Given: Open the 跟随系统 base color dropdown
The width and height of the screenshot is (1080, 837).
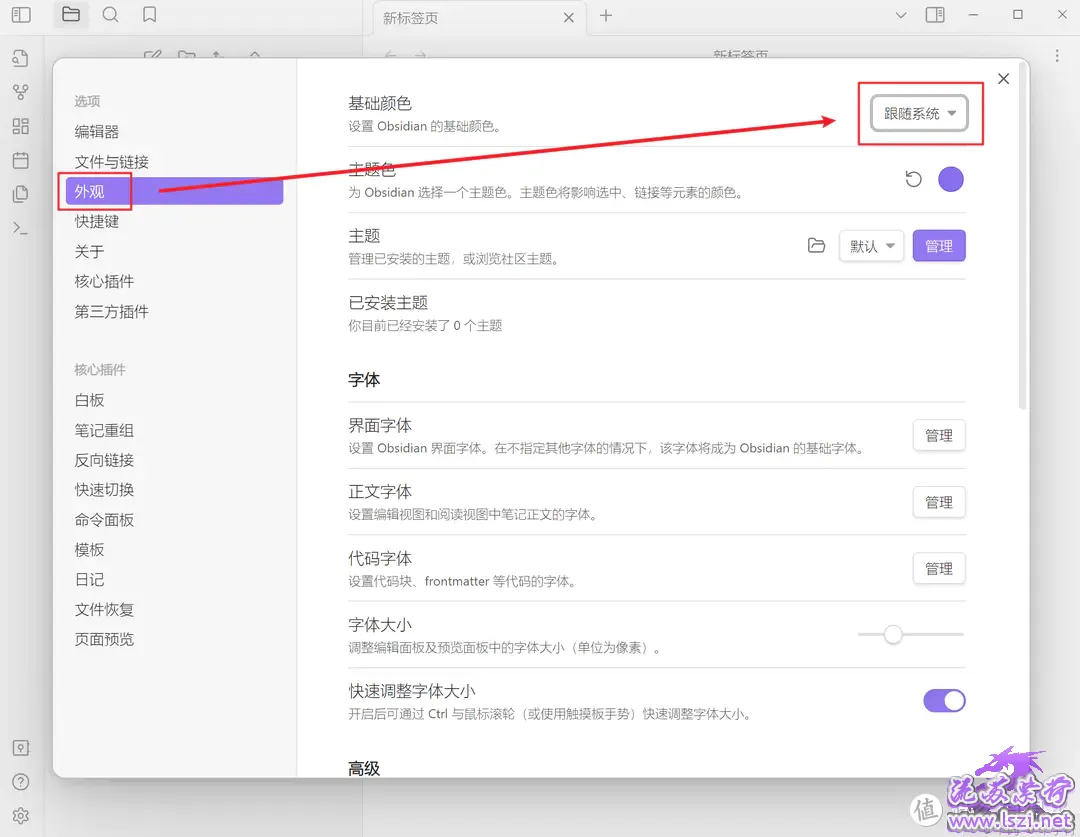Looking at the screenshot, I should (x=919, y=114).
